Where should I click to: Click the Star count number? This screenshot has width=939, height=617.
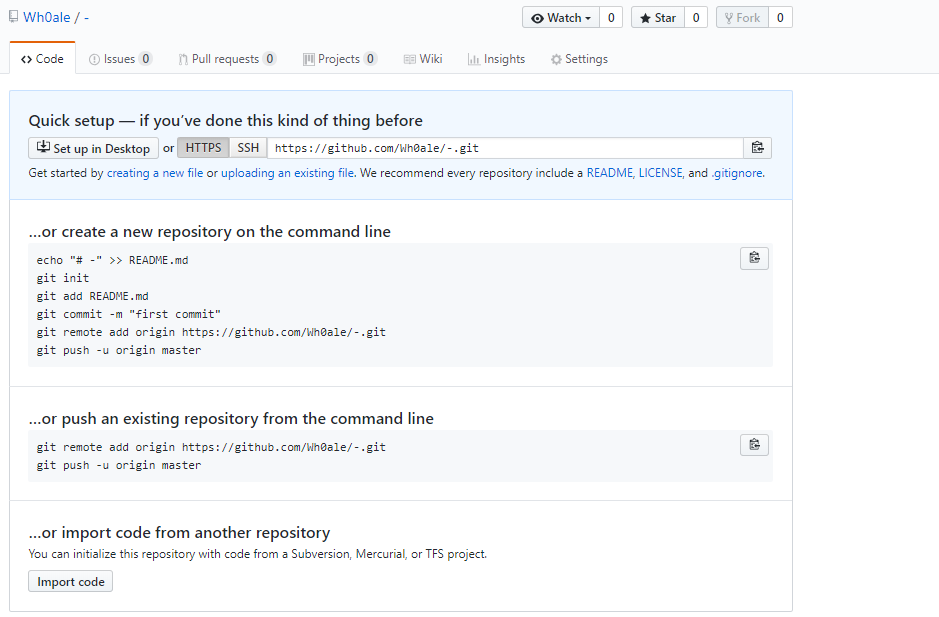[696, 17]
